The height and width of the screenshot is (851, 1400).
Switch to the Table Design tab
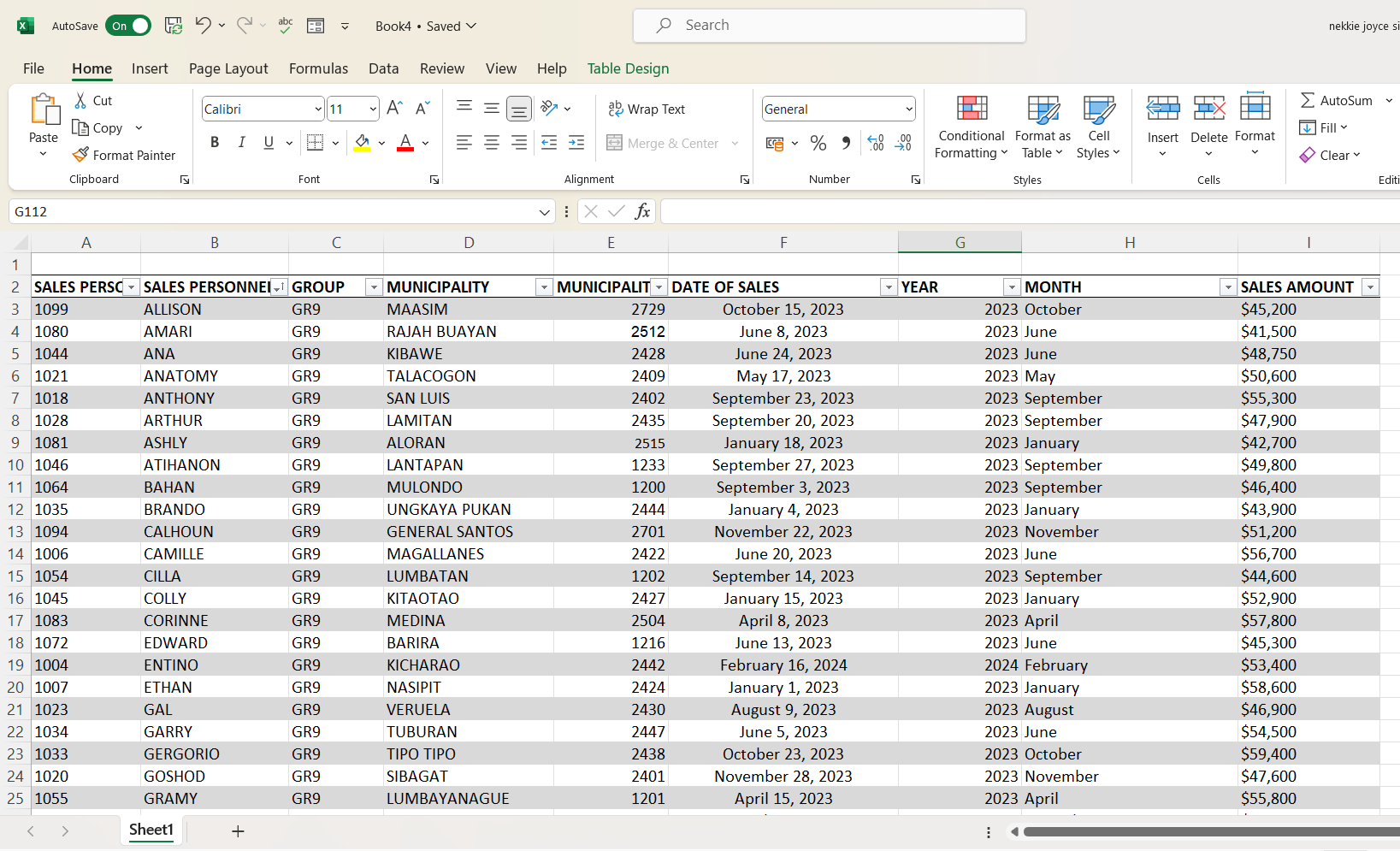click(628, 68)
